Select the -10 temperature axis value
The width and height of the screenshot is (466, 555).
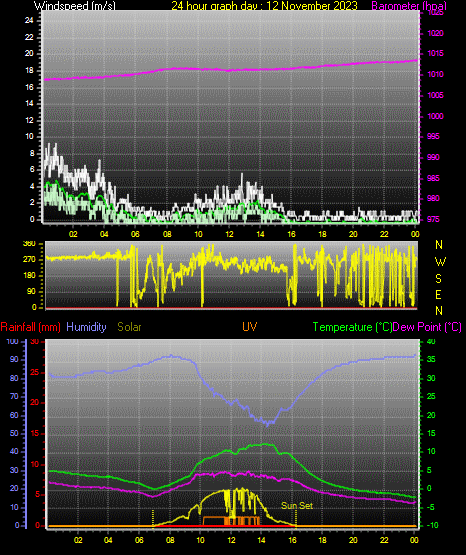pyautogui.click(x=432, y=525)
